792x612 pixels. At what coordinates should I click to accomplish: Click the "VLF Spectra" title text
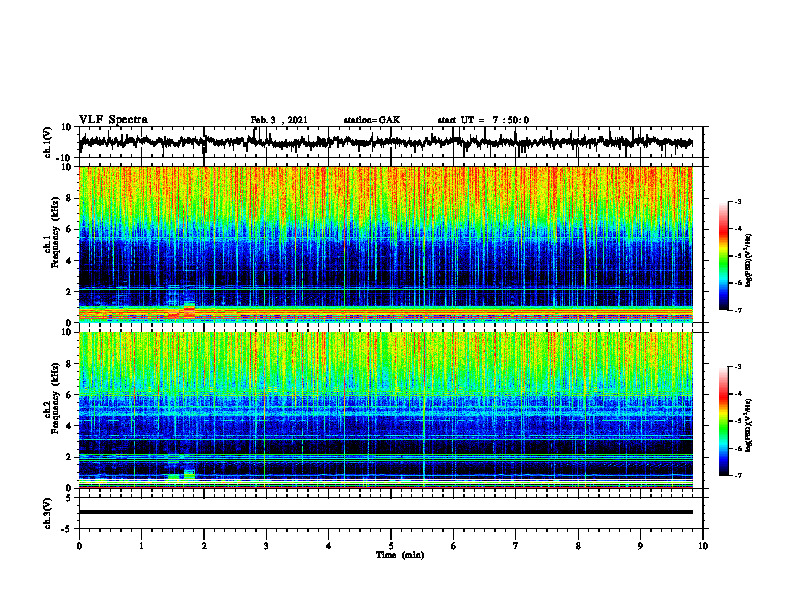tap(113, 120)
